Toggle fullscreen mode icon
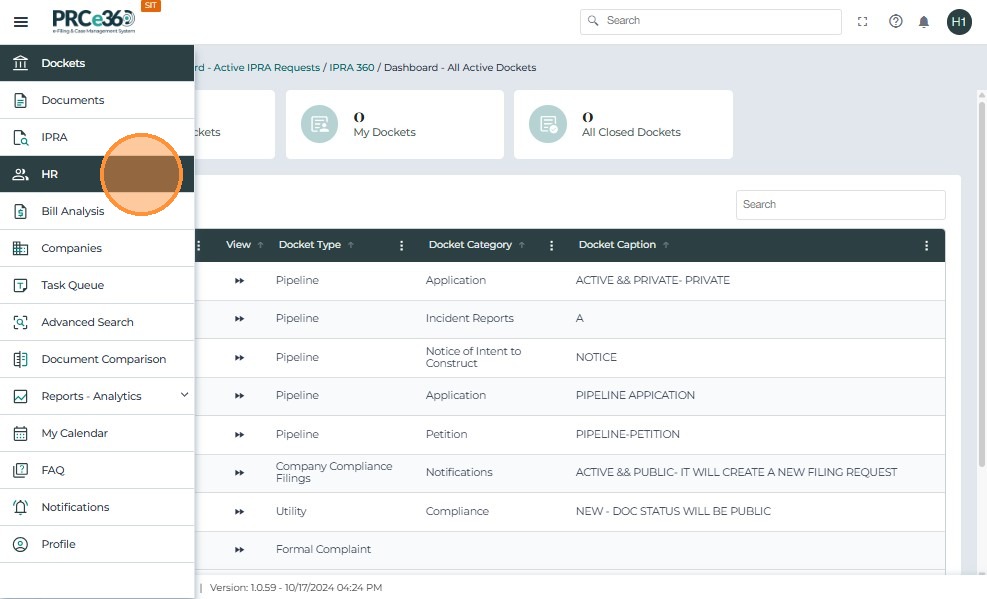 [x=863, y=21]
